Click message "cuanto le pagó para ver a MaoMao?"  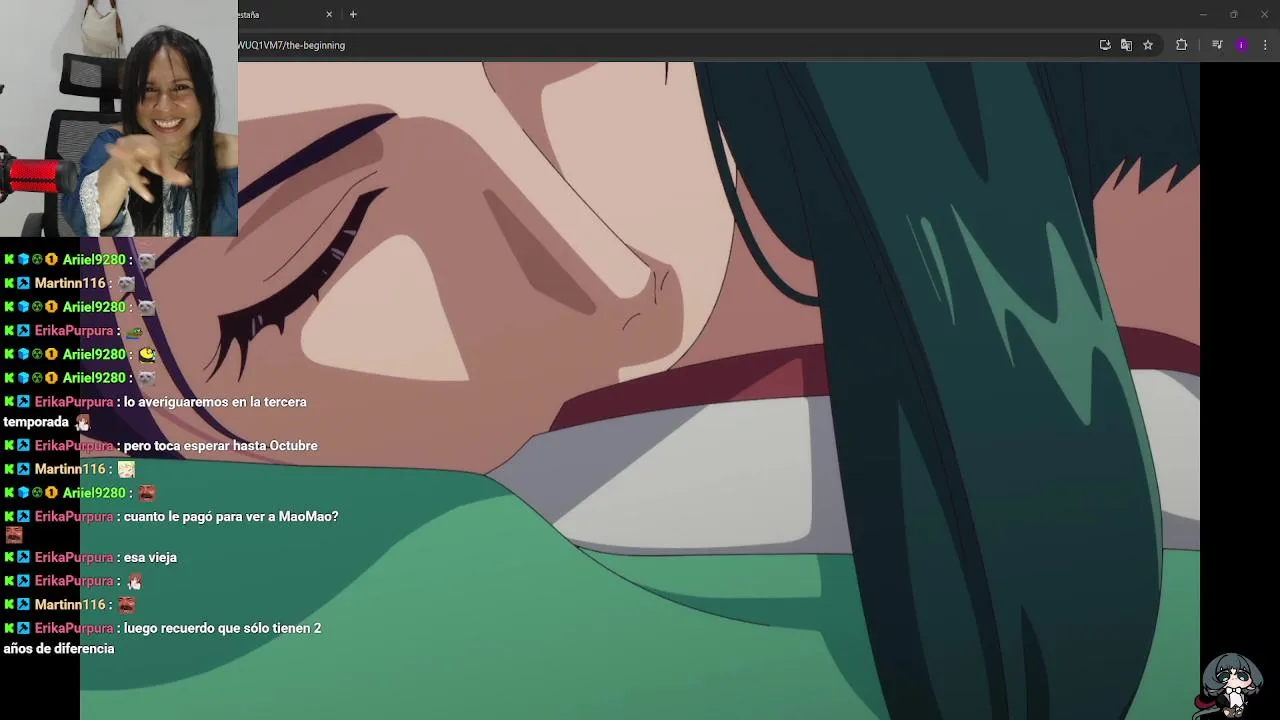(x=231, y=517)
